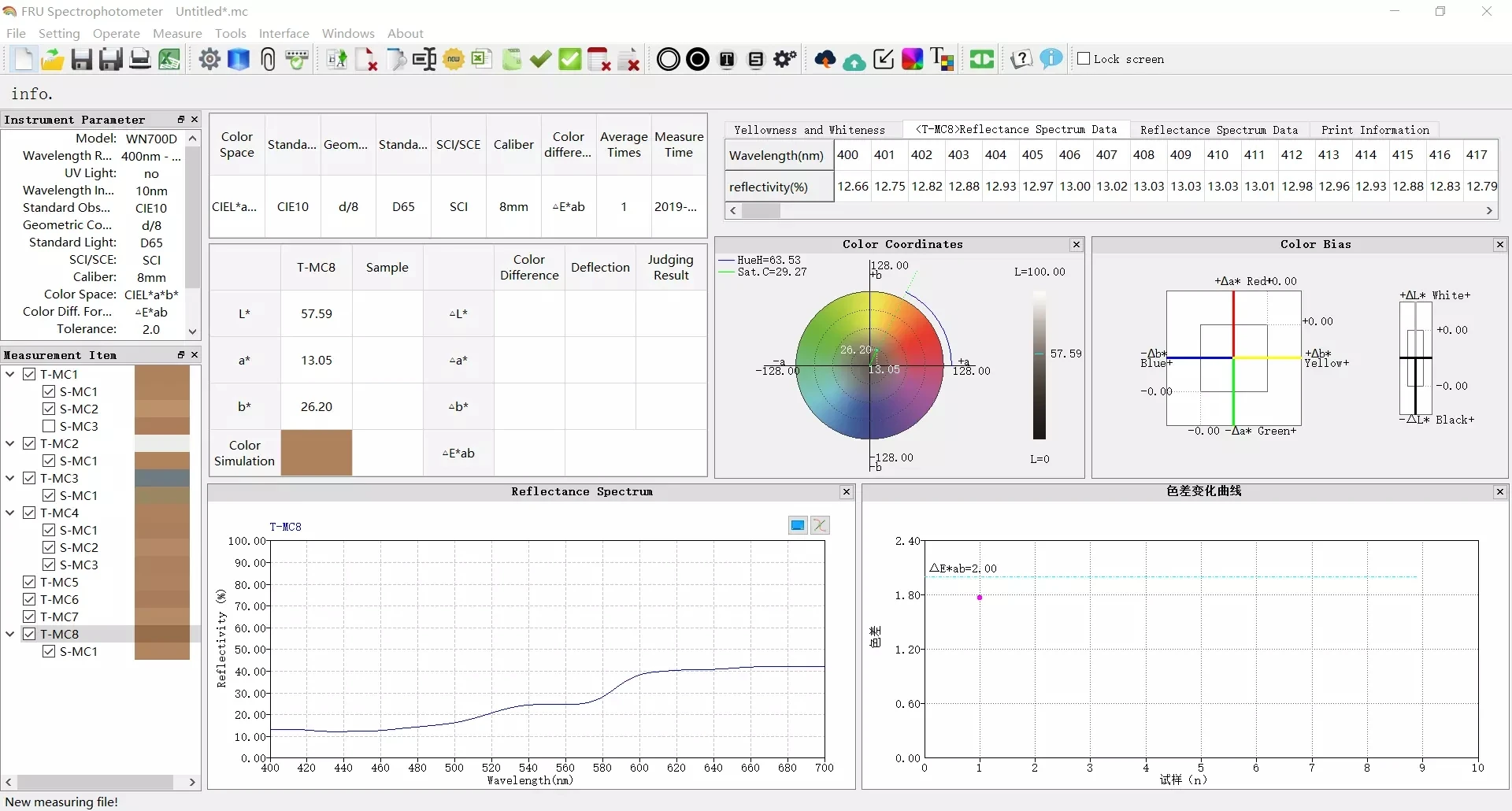Click the white calibration ring icon

click(668, 60)
